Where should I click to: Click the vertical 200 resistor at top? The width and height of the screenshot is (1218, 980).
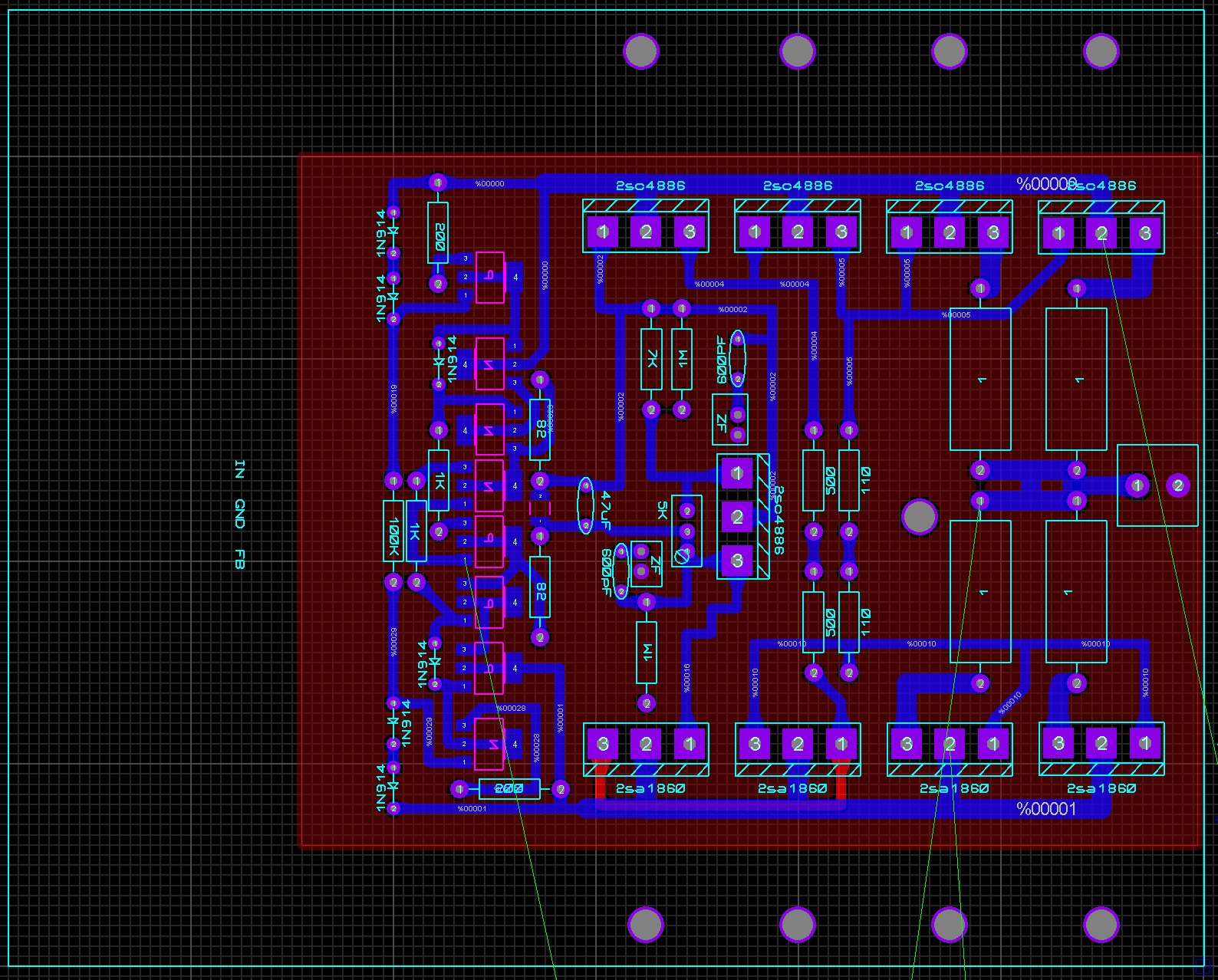click(x=438, y=233)
